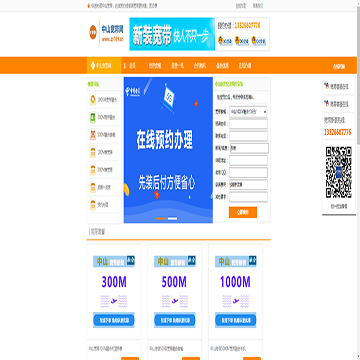Click the blue order button on 300M card

114,320
